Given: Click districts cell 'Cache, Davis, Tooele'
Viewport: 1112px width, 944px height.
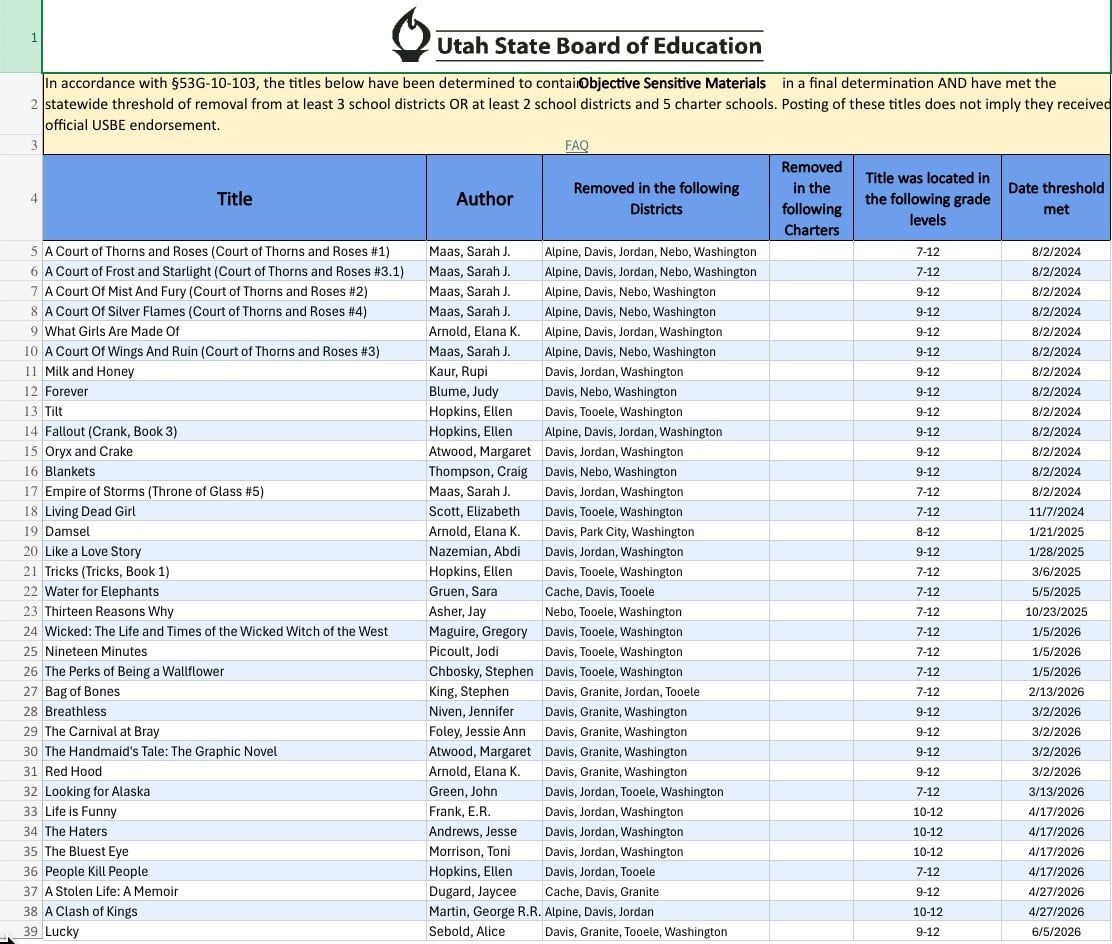Looking at the screenshot, I should click(x=656, y=592).
